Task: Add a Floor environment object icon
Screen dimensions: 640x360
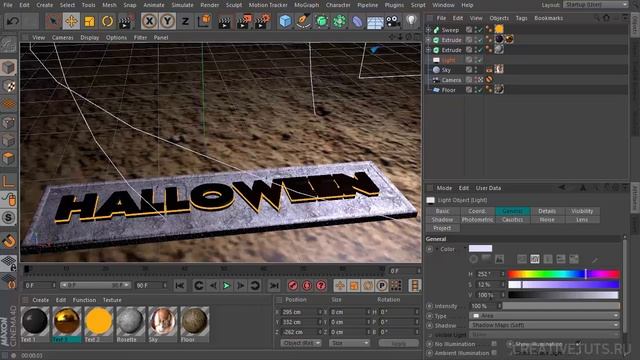Action: click(375, 21)
